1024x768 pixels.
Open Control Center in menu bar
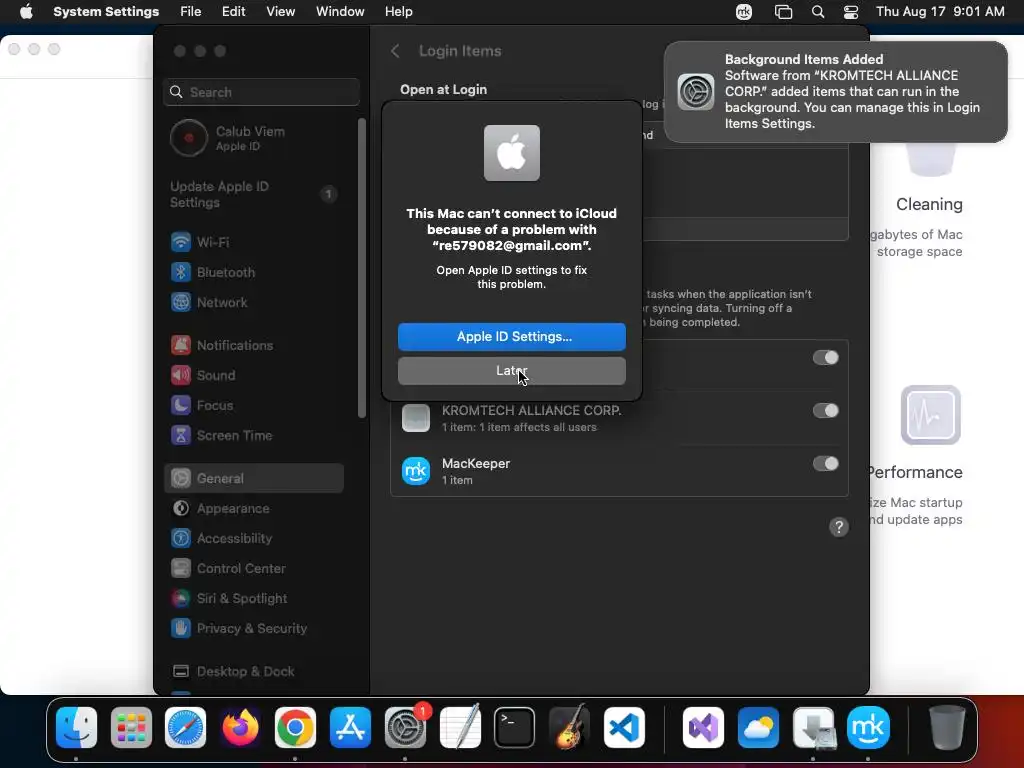[x=851, y=12]
